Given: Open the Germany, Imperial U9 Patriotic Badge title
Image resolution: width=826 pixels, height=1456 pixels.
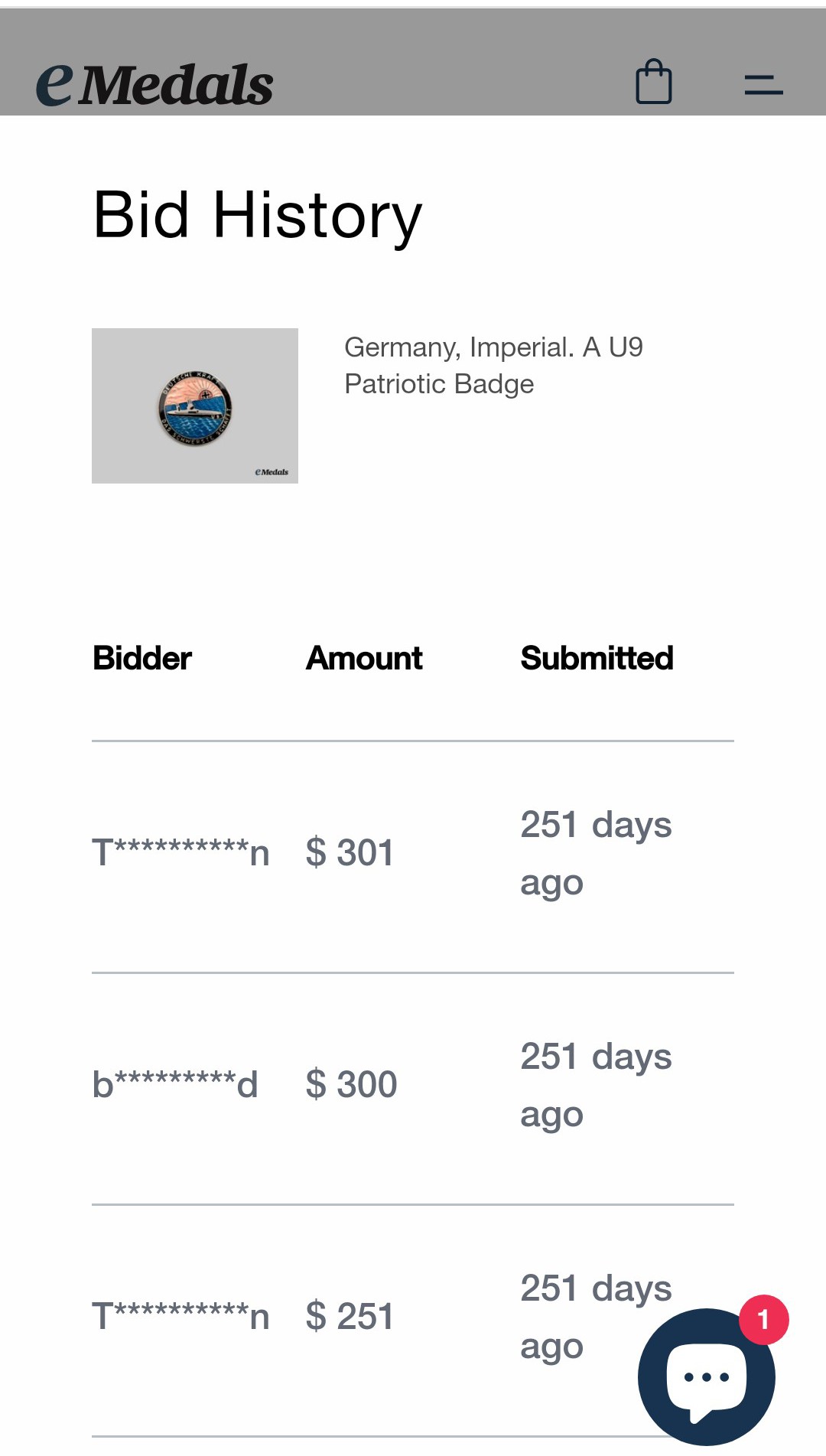Looking at the screenshot, I should tap(493, 366).
